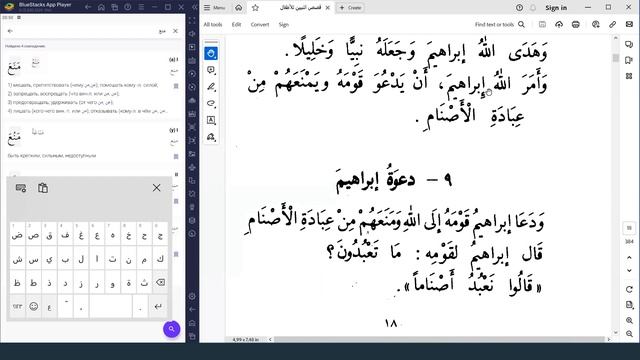Open the Edit menu item
This screenshot has width=640, height=360.
click(x=236, y=24)
